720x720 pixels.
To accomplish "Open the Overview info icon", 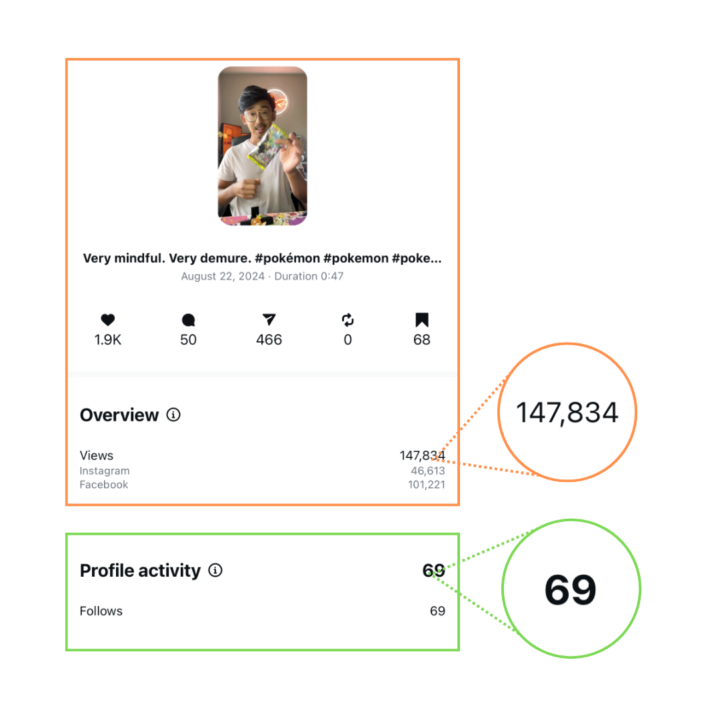I will (x=174, y=415).
